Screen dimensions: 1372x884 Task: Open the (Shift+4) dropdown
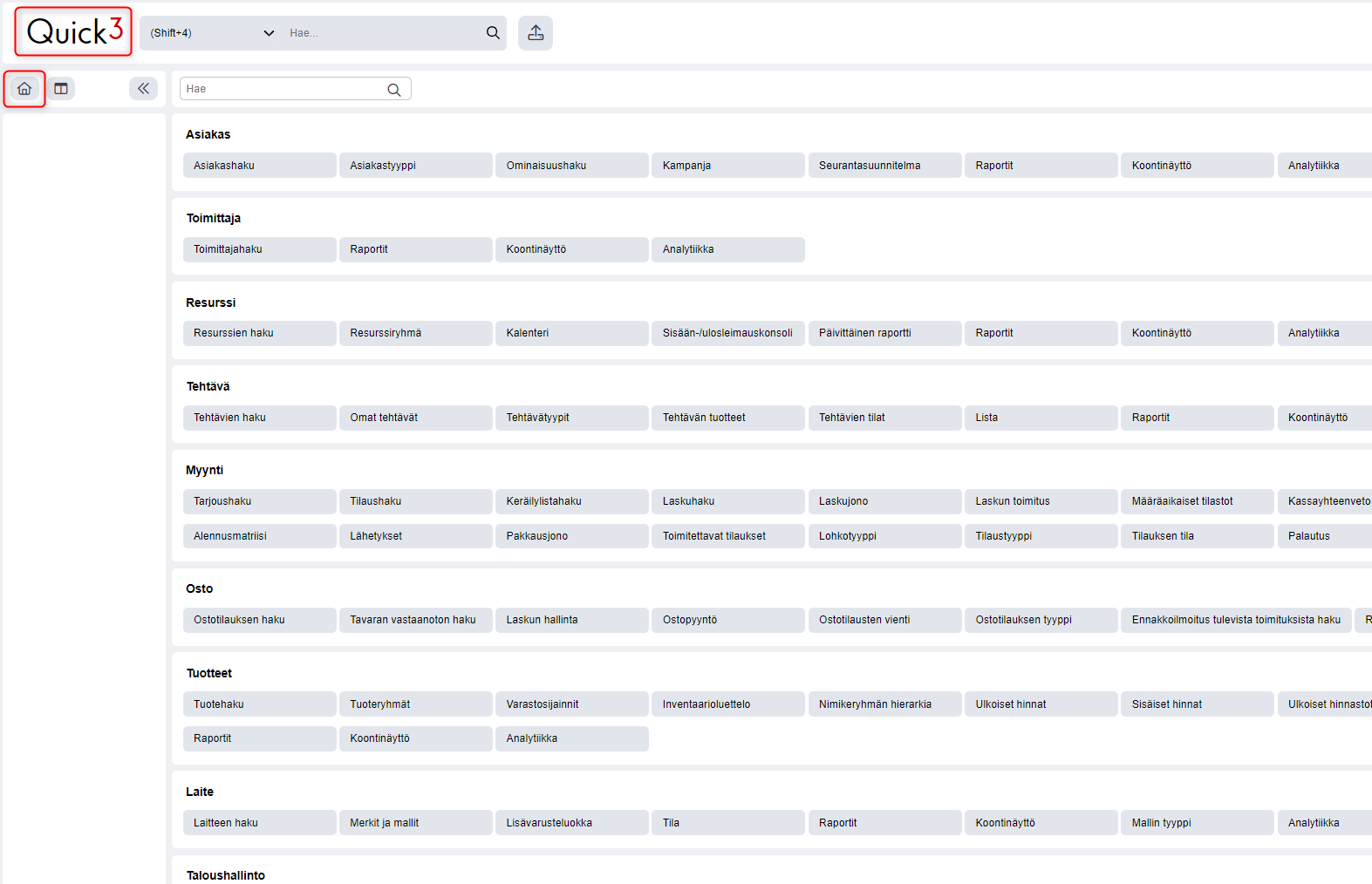click(x=212, y=33)
